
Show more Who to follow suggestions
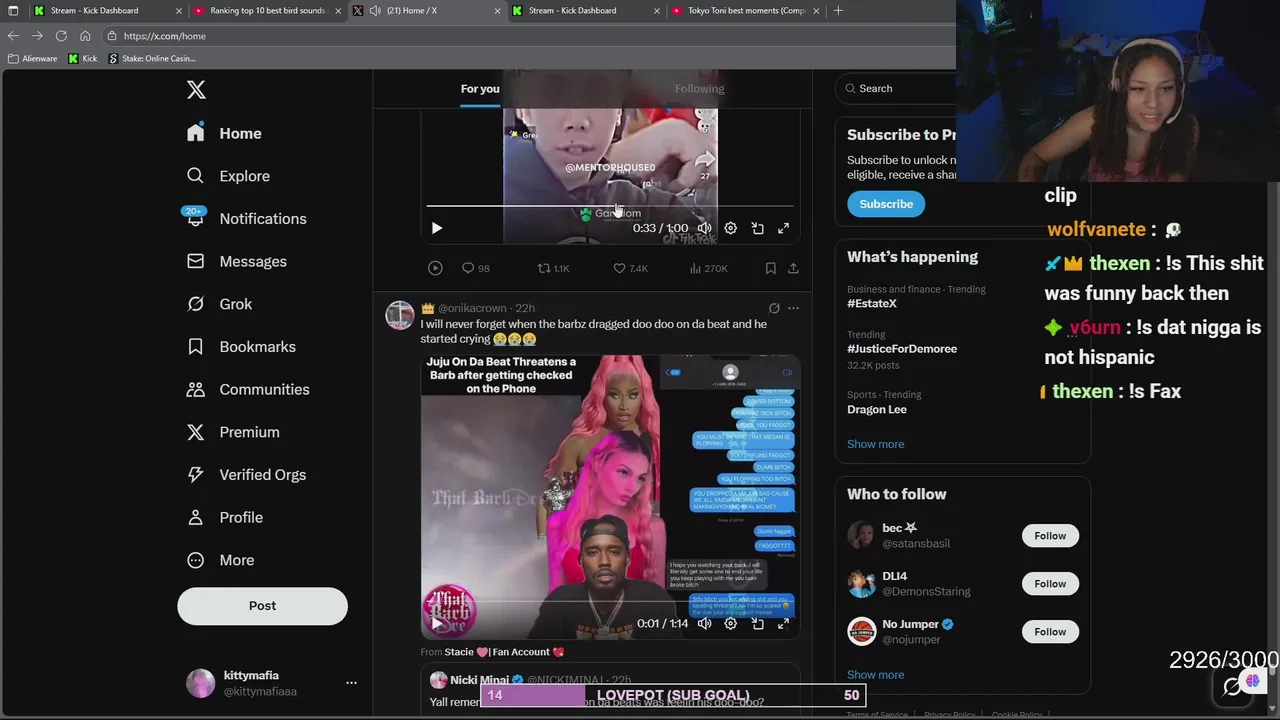point(875,675)
